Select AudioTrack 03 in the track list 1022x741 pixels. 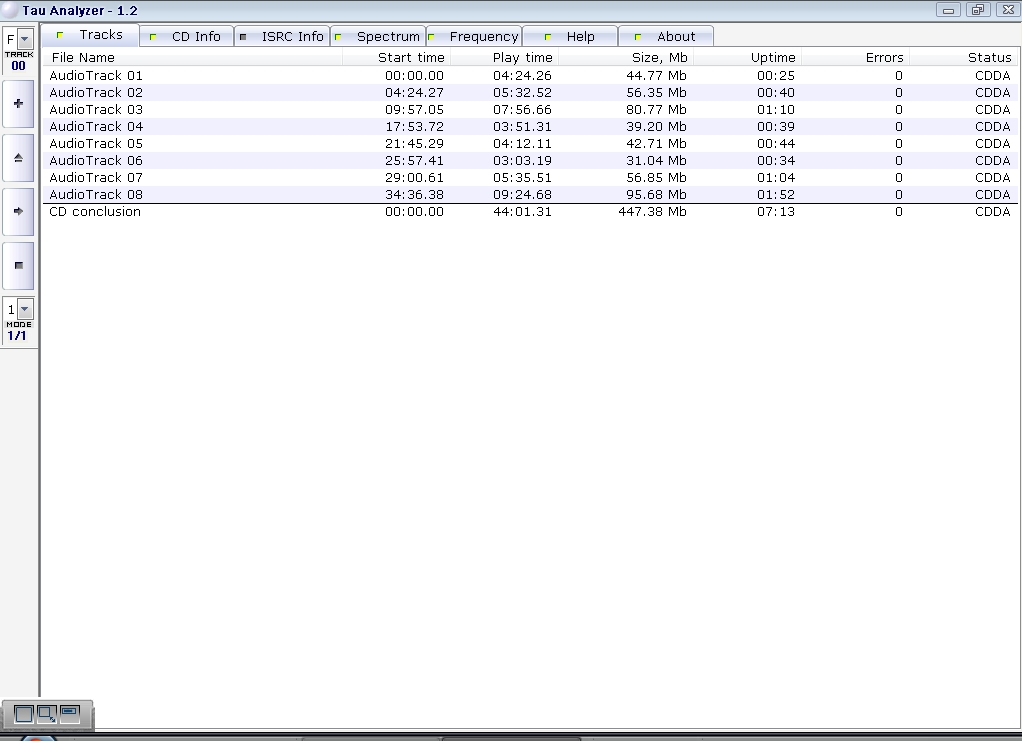[x=96, y=110]
